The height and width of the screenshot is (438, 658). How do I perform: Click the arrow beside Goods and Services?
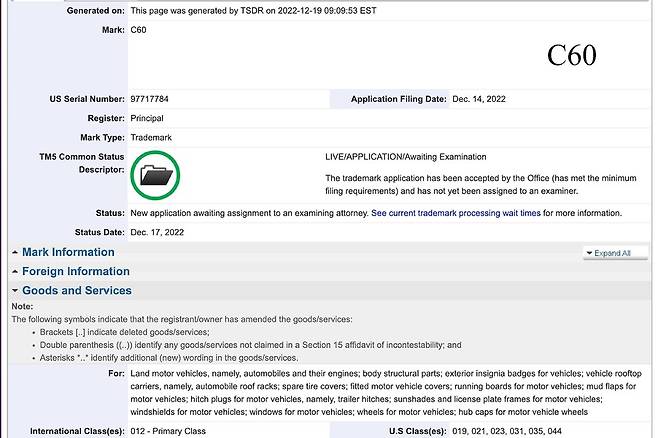click(x=15, y=290)
